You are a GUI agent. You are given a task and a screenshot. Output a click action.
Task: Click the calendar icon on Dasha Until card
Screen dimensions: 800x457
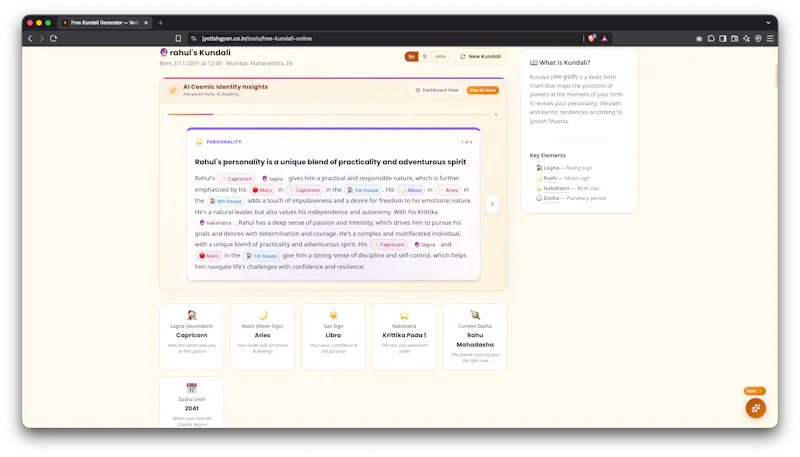tap(191, 388)
